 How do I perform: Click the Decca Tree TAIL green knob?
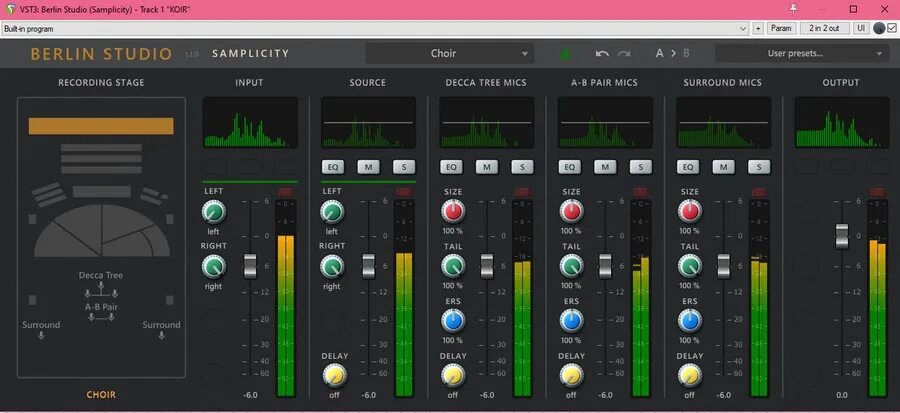pyautogui.click(x=453, y=266)
